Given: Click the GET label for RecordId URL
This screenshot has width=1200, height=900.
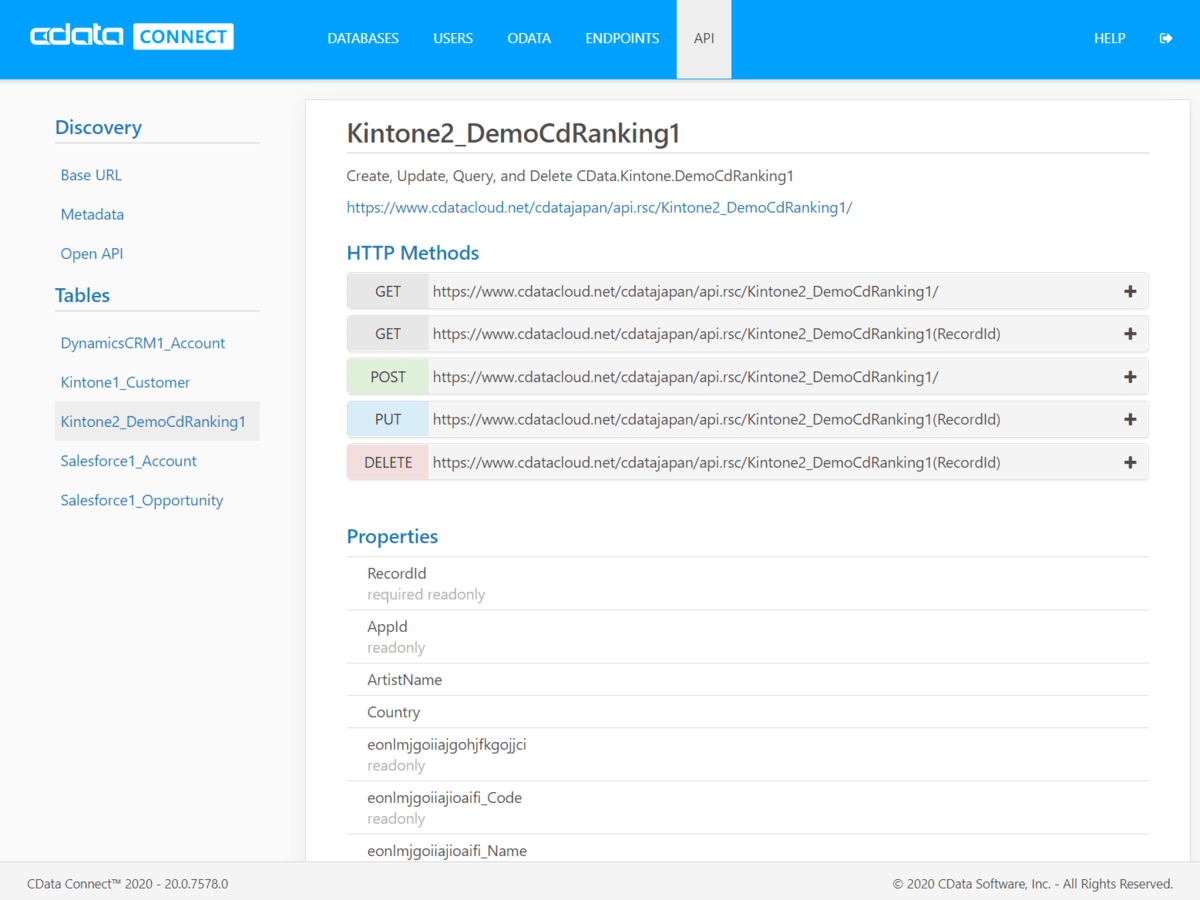Looking at the screenshot, I should click(x=388, y=334).
